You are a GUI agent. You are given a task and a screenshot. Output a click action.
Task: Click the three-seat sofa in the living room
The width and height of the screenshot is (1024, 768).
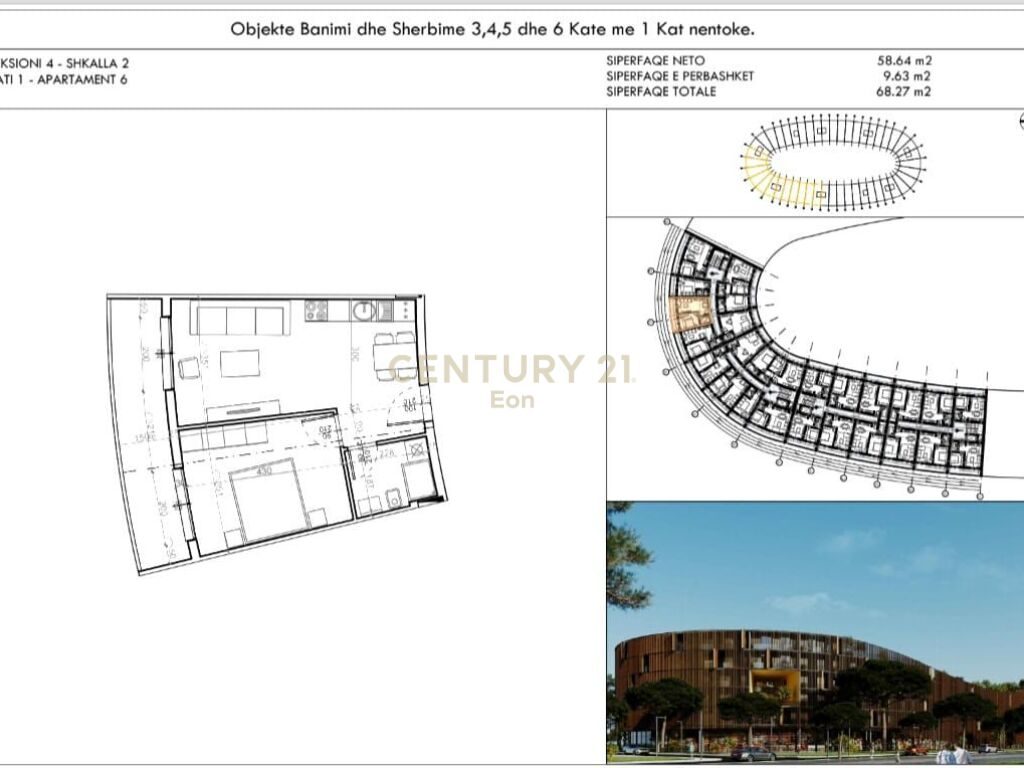pos(240,319)
